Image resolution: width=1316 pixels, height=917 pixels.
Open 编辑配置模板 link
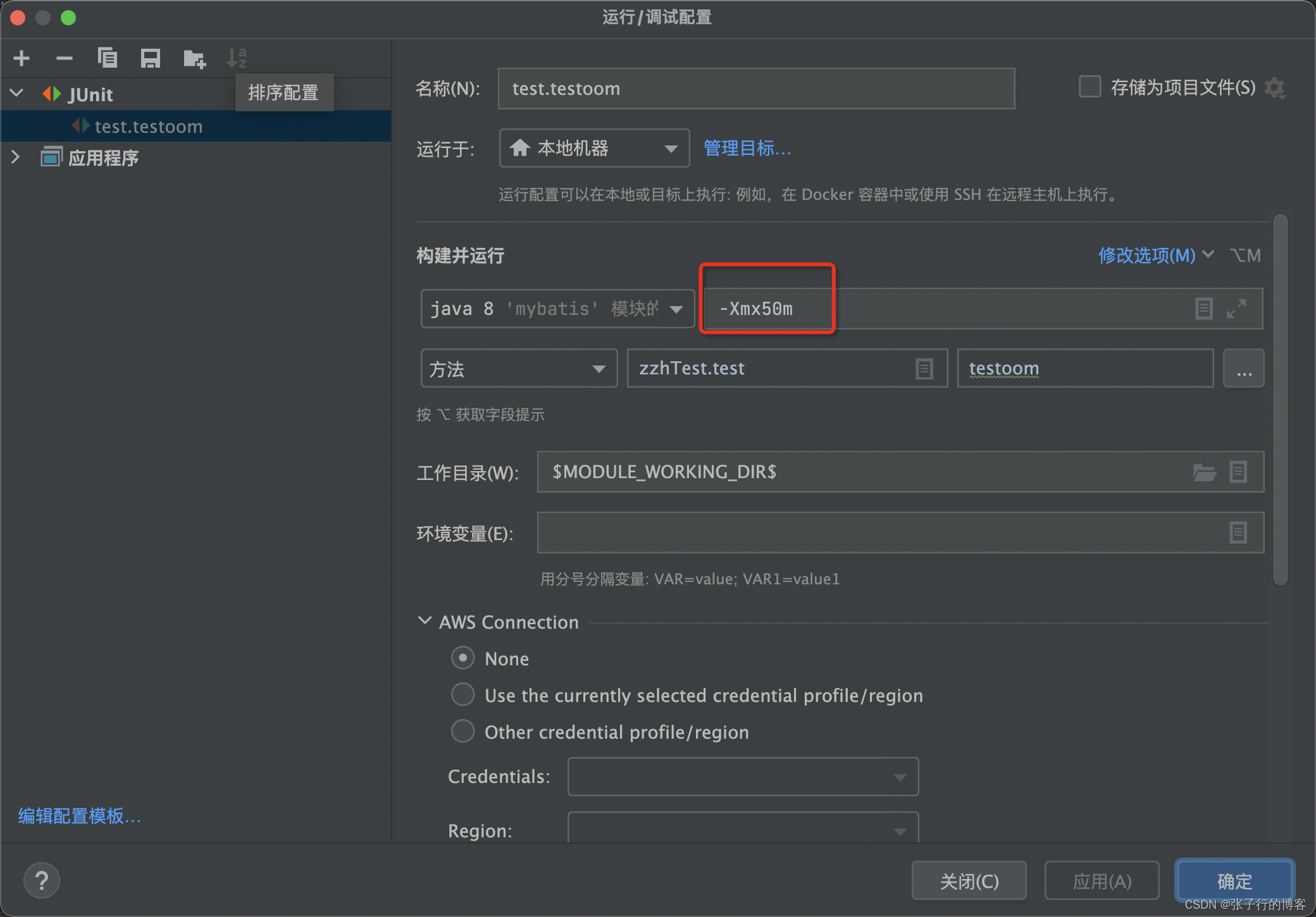(80, 816)
